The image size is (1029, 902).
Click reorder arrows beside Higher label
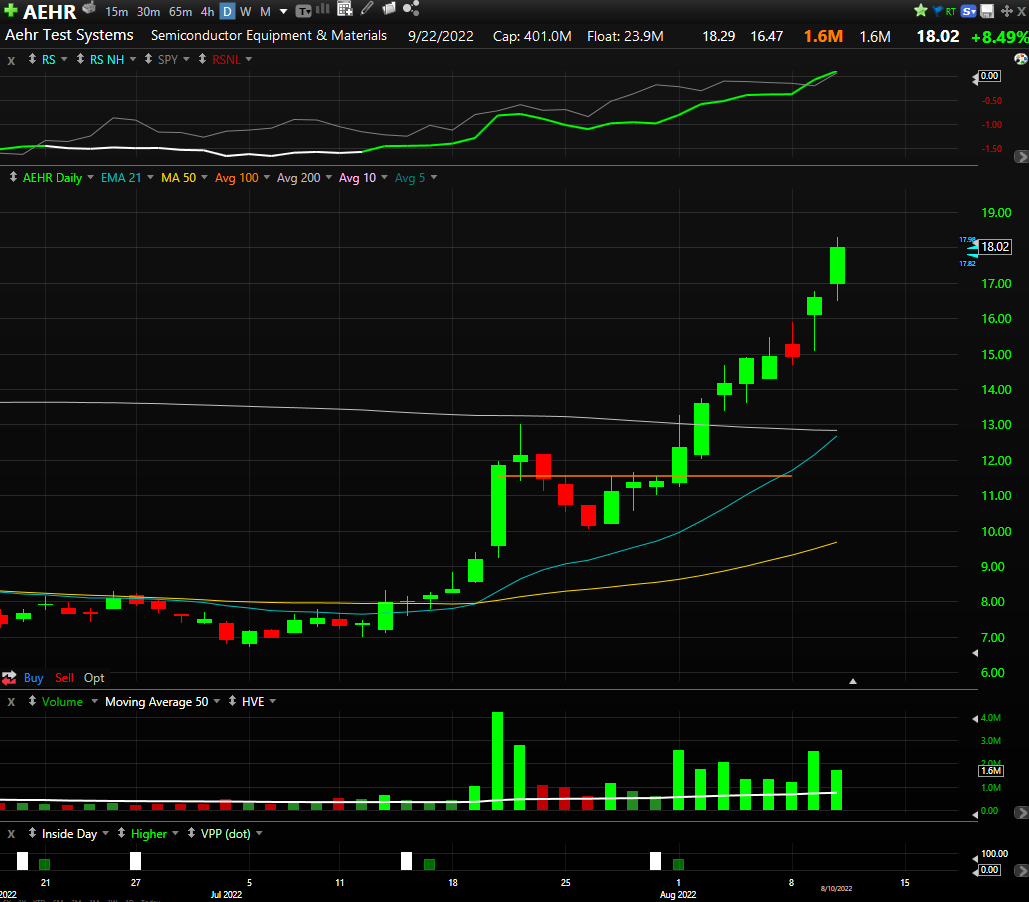(x=121, y=833)
